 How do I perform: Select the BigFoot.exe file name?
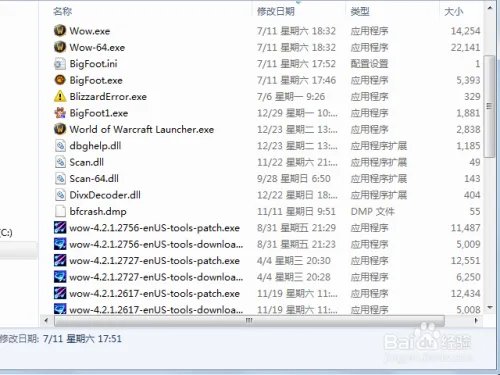[96, 80]
